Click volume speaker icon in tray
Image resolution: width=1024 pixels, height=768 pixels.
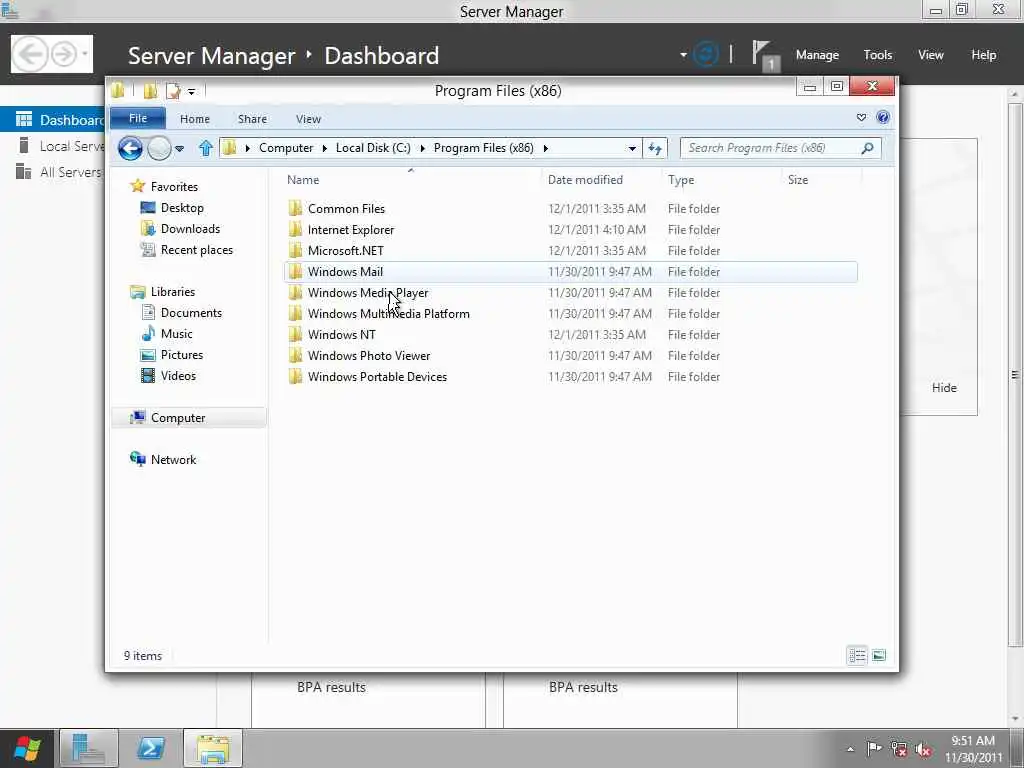pos(923,749)
